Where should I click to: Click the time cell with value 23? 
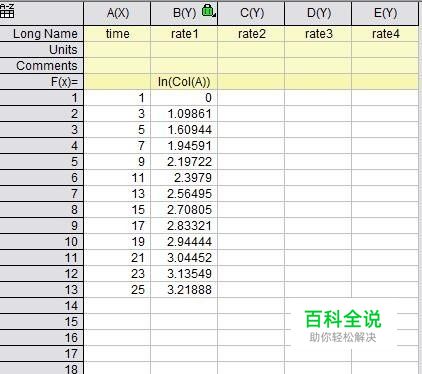coord(117,274)
